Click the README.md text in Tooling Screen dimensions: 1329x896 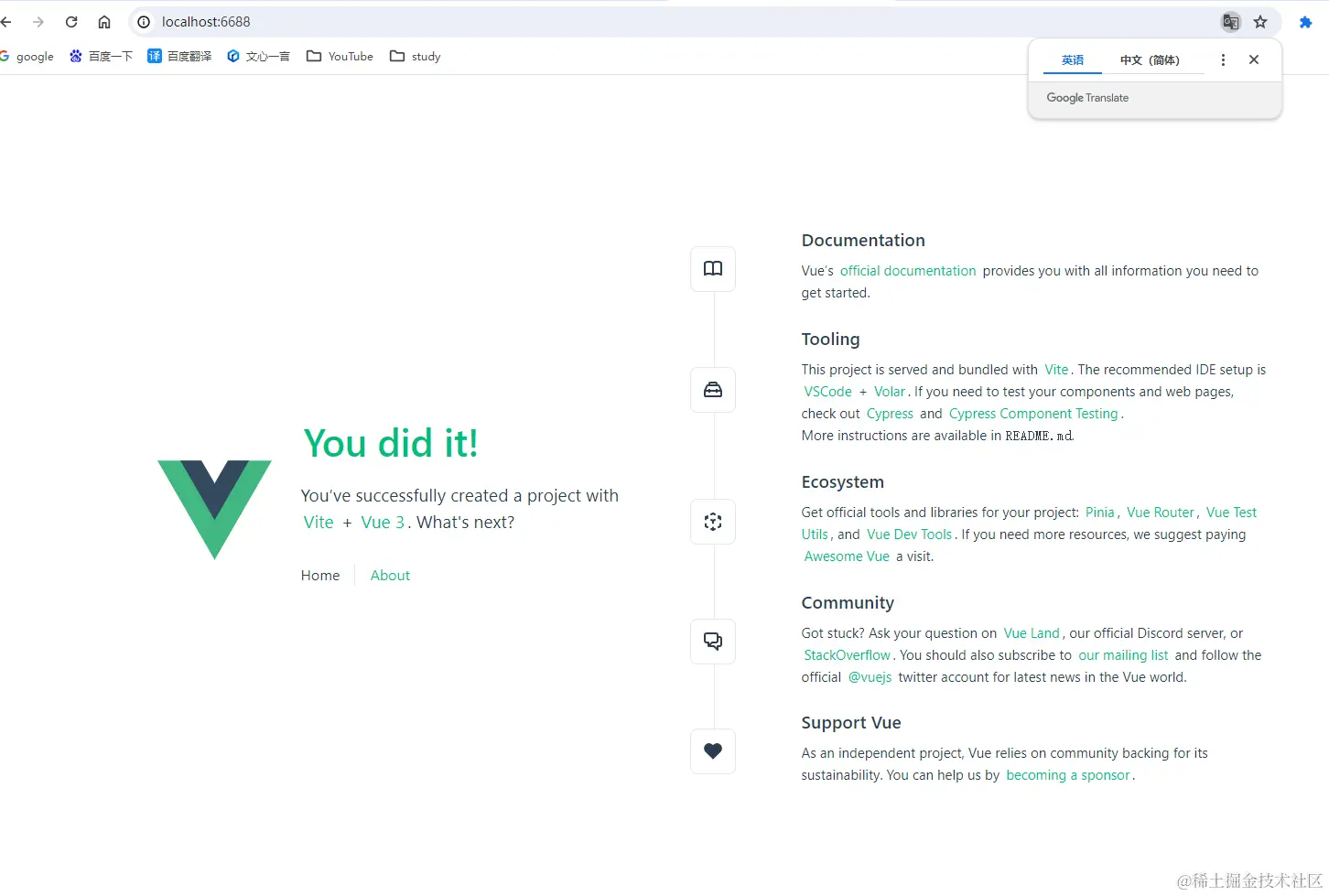1039,436
